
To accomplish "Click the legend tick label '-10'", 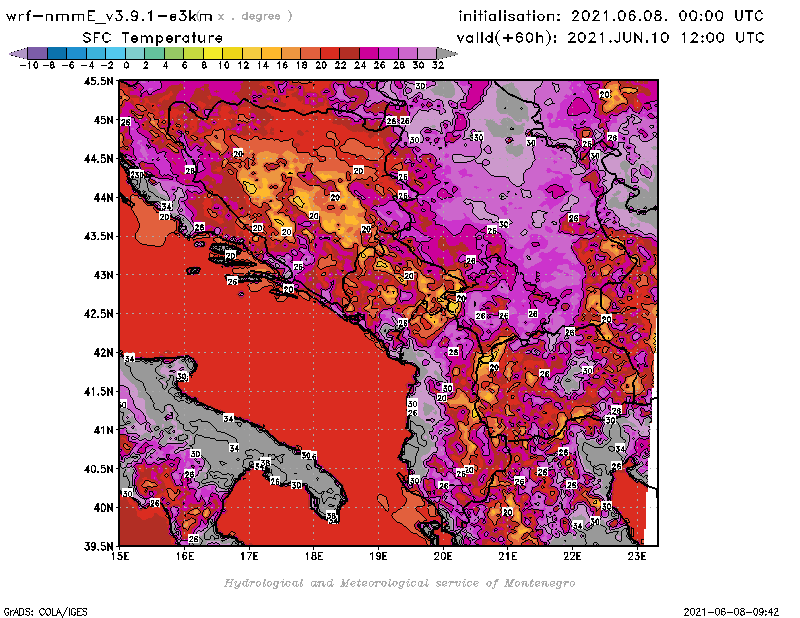I will [29, 65].
